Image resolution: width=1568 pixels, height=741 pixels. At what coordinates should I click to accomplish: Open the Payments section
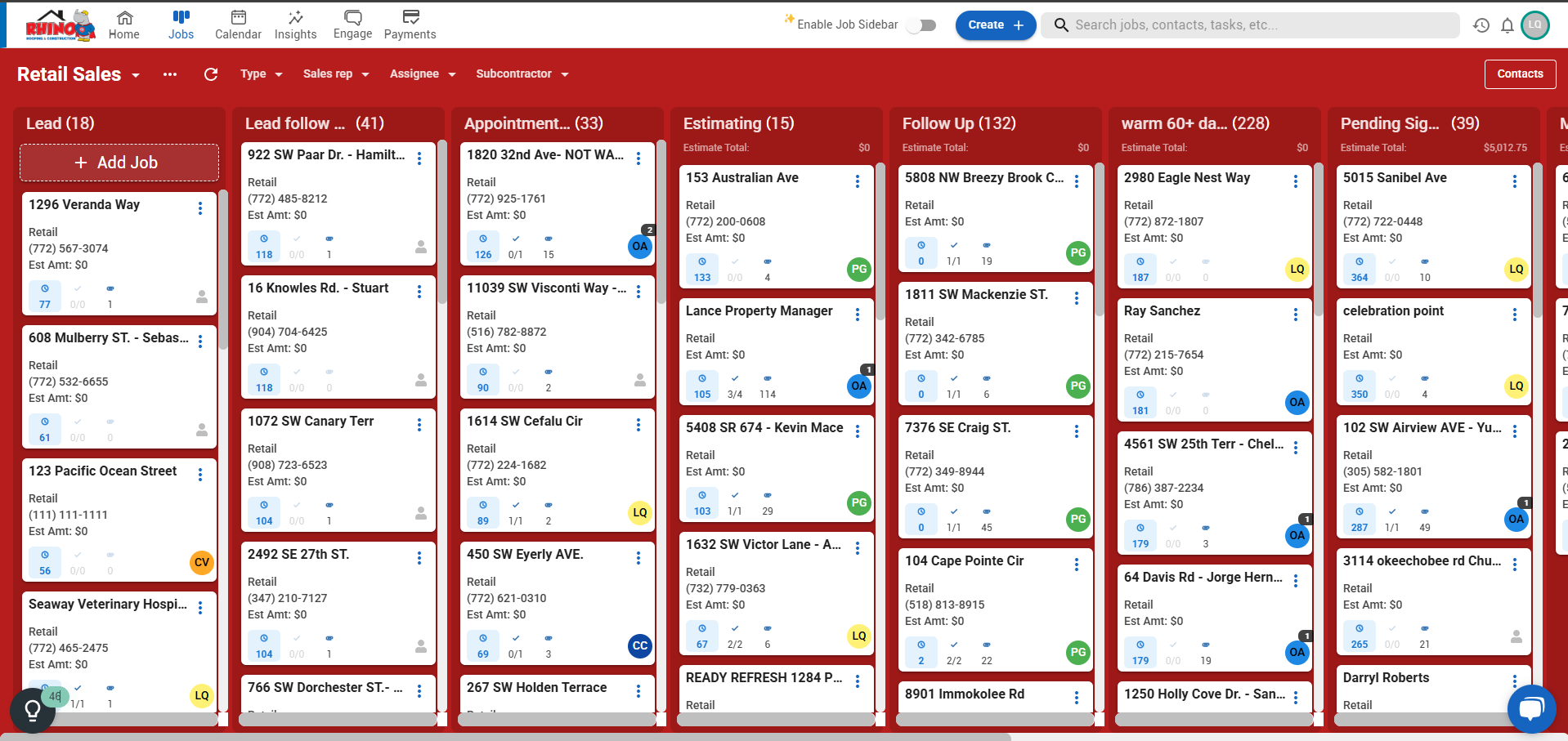(x=410, y=25)
